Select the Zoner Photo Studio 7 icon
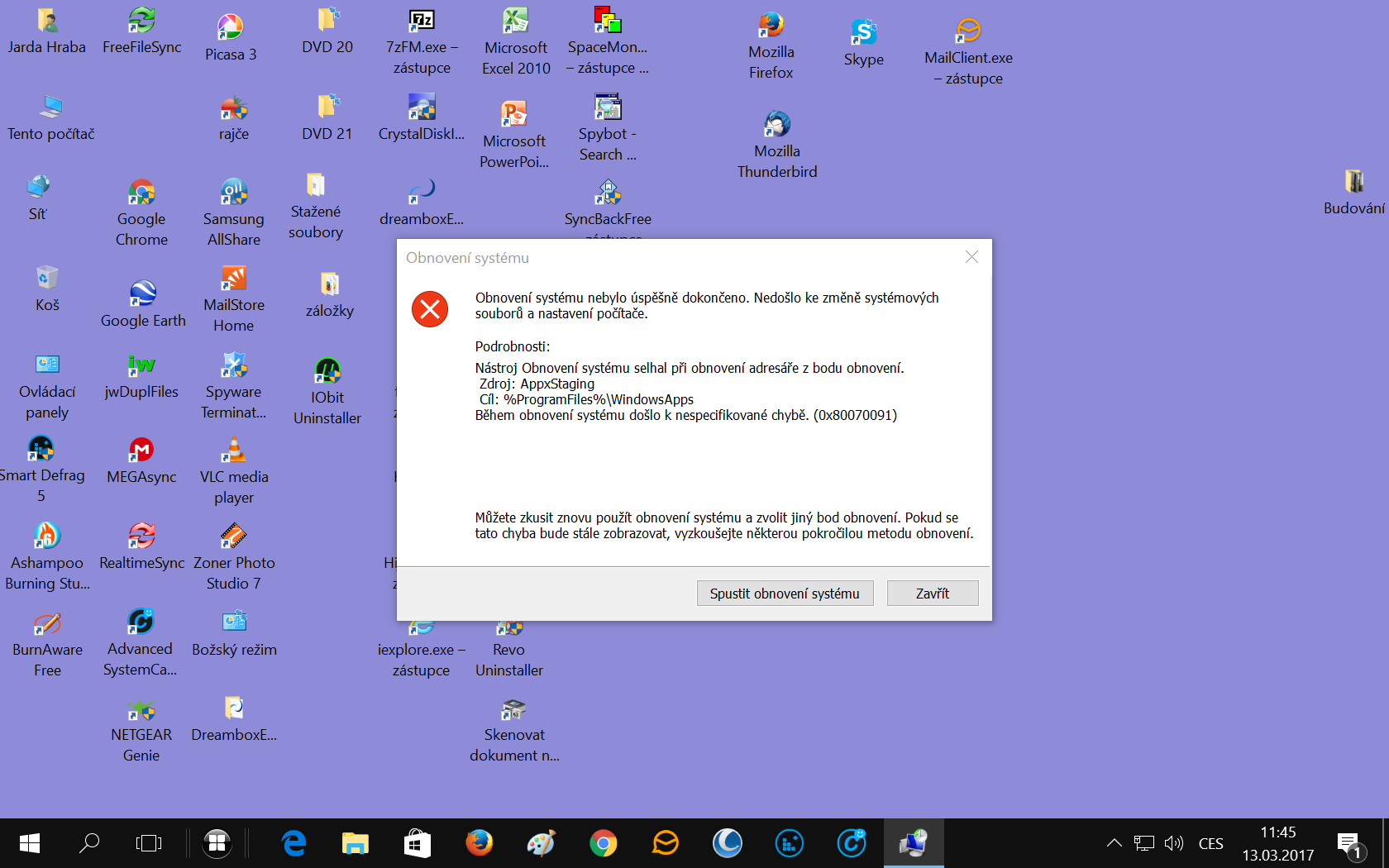Image resolution: width=1389 pixels, height=868 pixels. (234, 557)
